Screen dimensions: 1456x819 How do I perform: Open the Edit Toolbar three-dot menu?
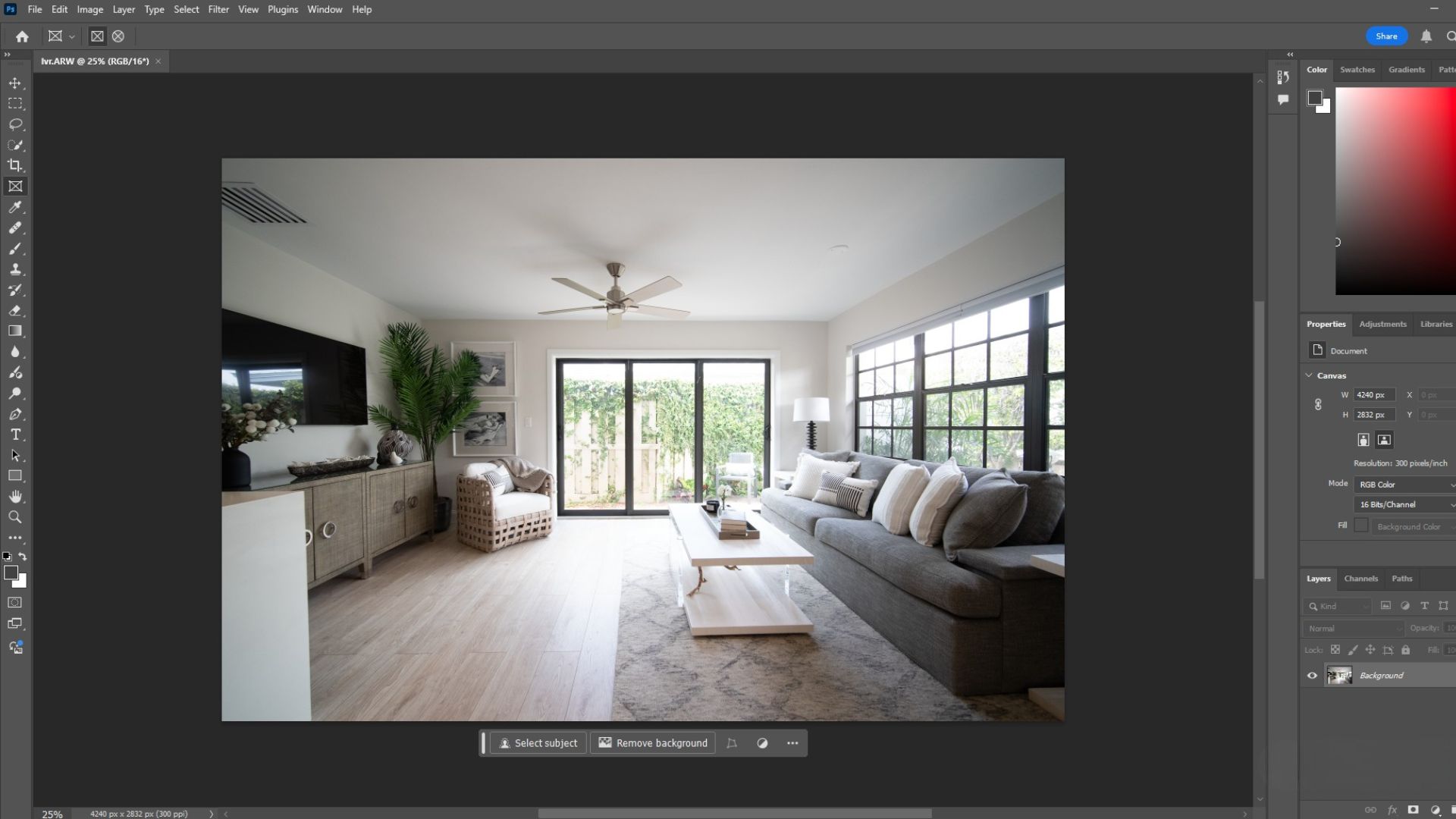pyautogui.click(x=15, y=538)
